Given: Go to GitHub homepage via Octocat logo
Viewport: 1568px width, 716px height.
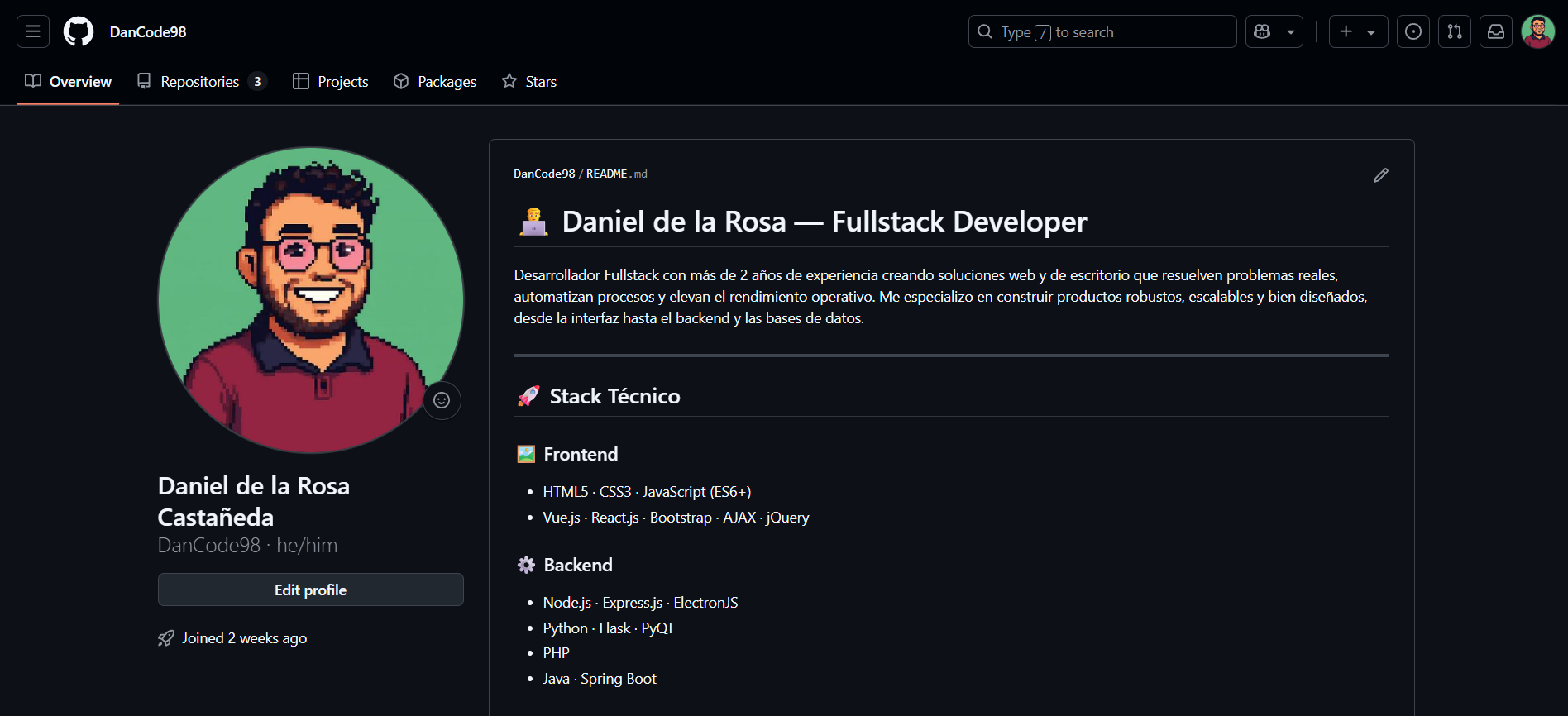Looking at the screenshot, I should point(79,31).
